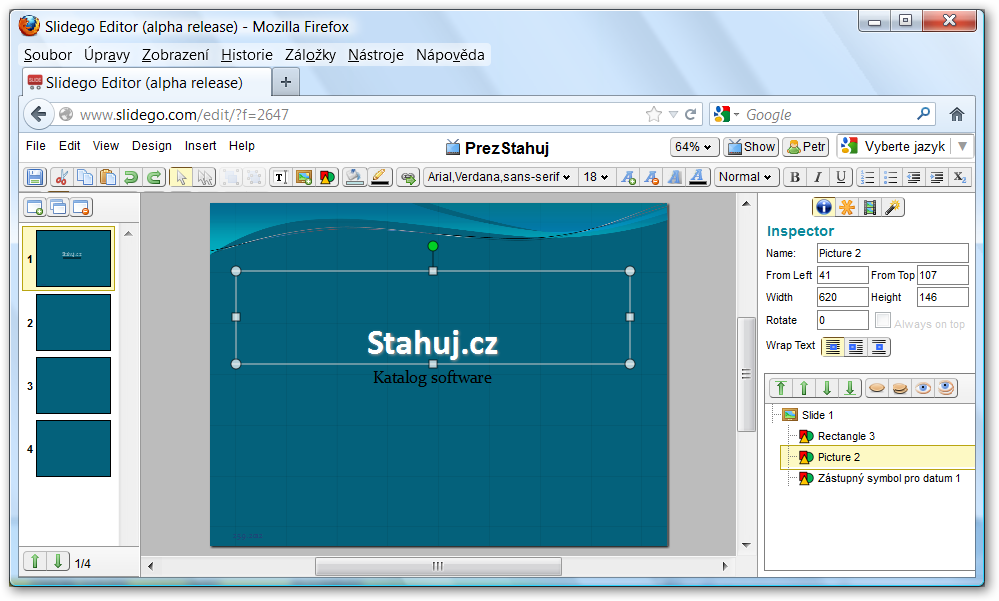Viewport: 999px width, 601px height.
Task: Start the slideshow with the Show button
Action: pos(751,147)
